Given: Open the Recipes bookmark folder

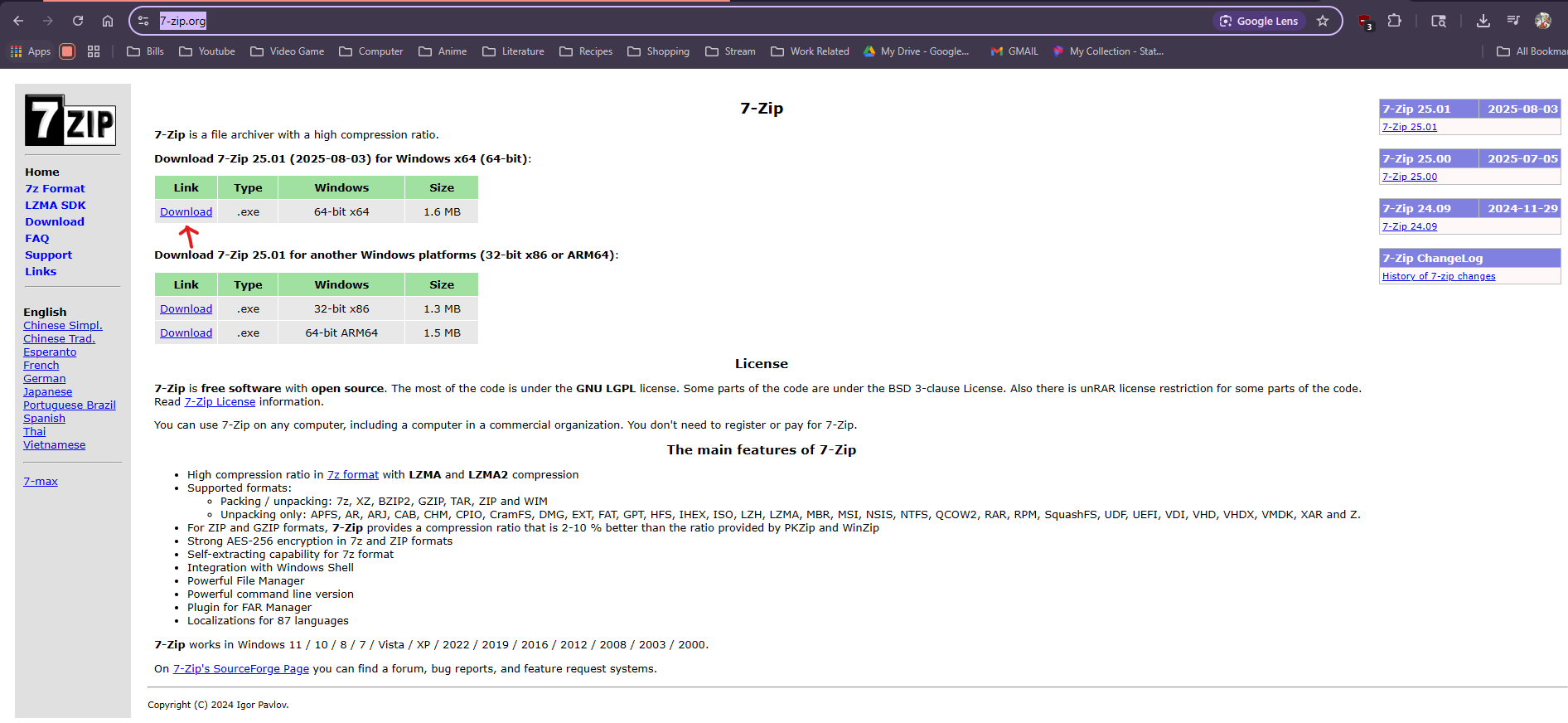Looking at the screenshot, I should [x=586, y=51].
